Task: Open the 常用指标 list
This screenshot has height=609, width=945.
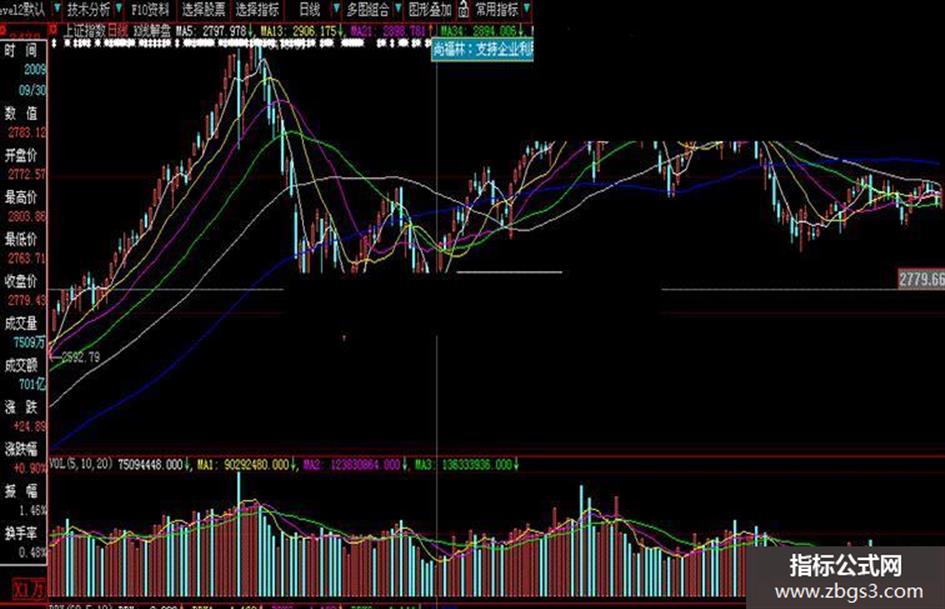Action: [x=497, y=9]
